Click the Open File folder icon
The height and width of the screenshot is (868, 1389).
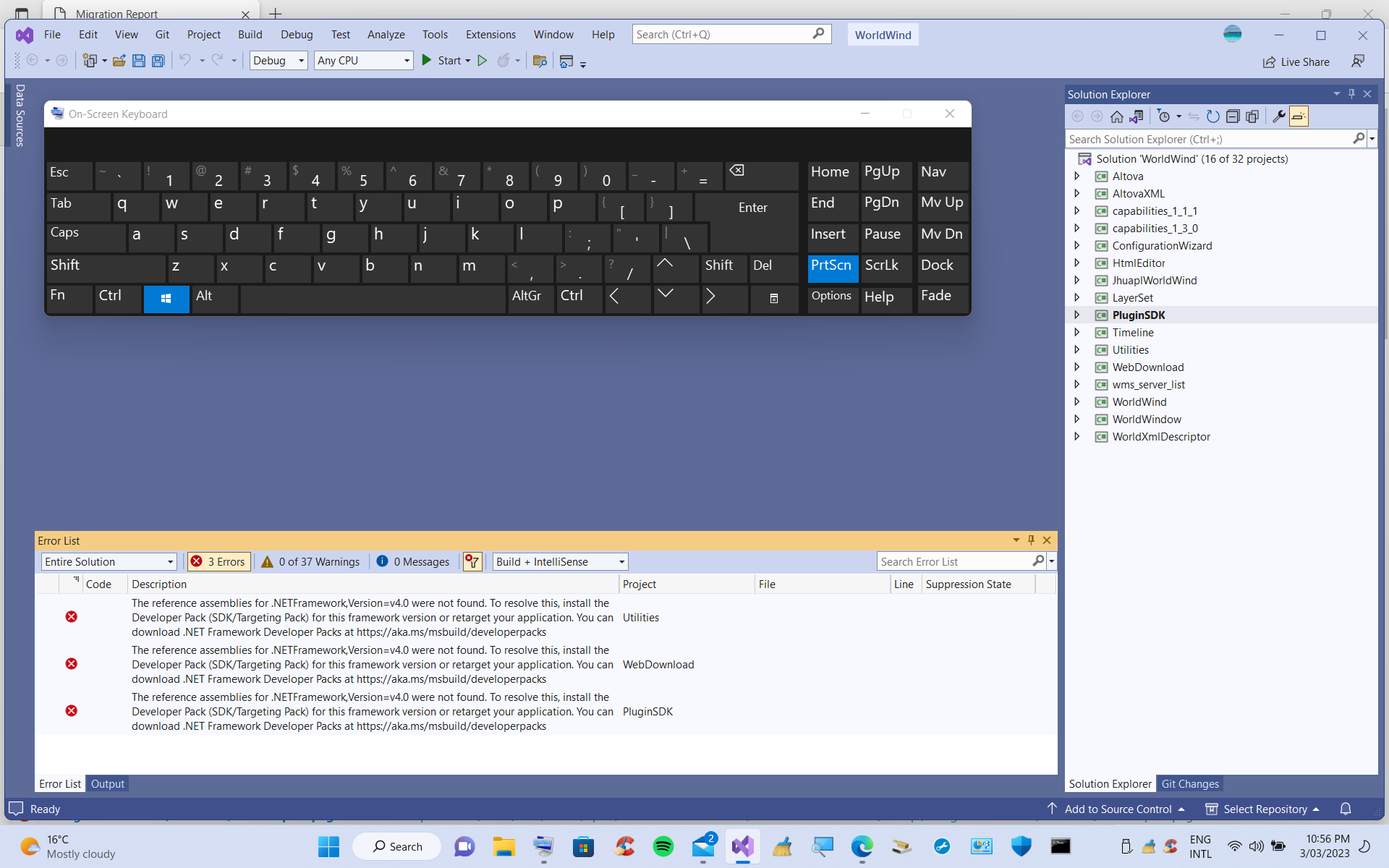pos(119,61)
